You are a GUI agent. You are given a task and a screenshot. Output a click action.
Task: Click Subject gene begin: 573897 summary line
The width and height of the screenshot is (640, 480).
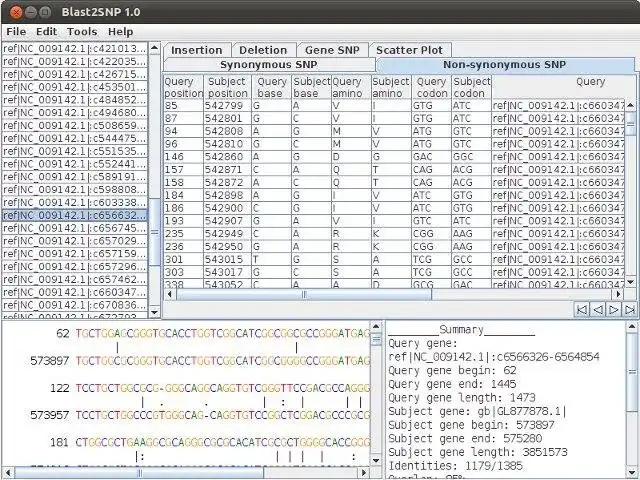click(471, 425)
